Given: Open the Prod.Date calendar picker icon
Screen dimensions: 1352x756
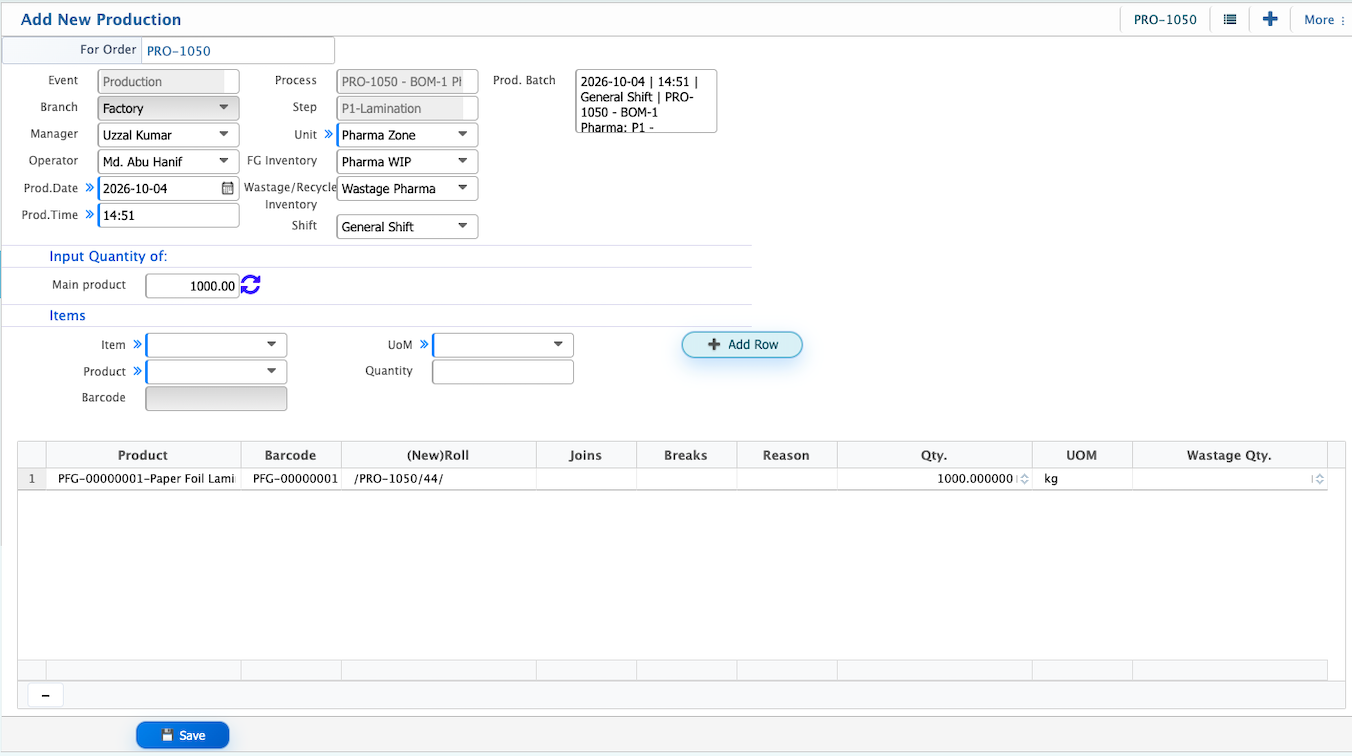Looking at the screenshot, I should (227, 188).
